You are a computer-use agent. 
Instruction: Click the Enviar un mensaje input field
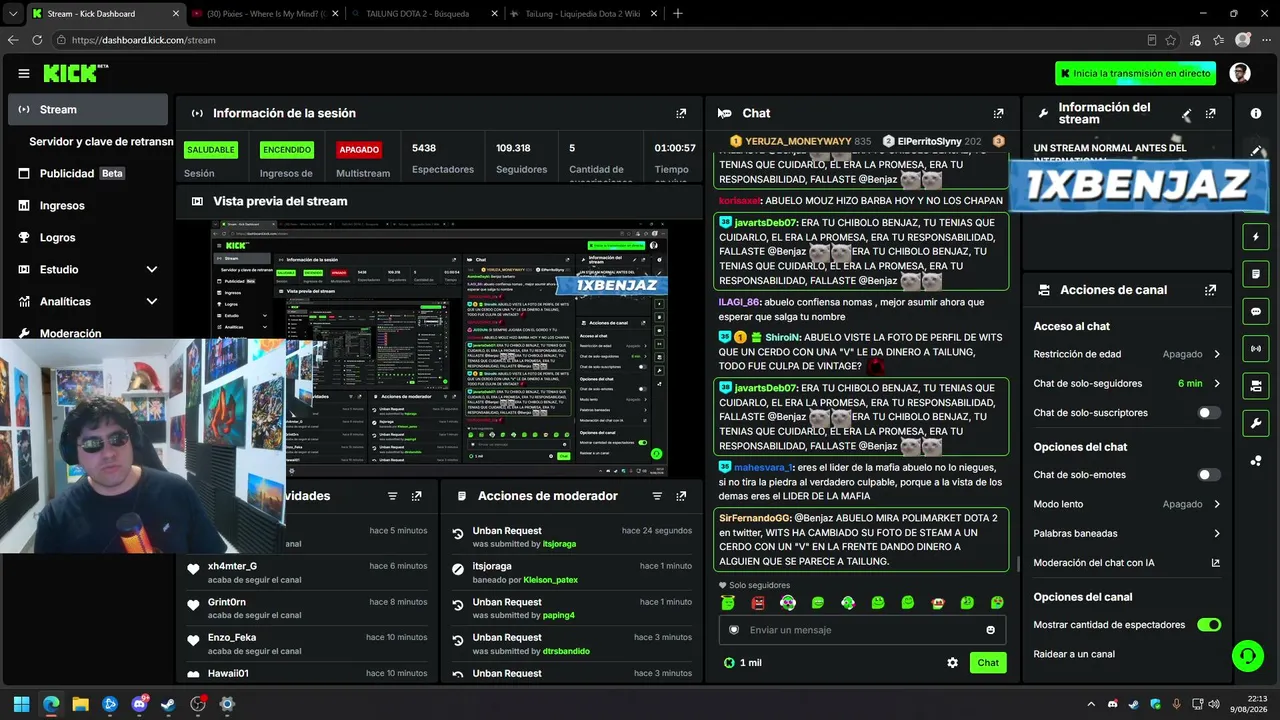[x=861, y=630]
